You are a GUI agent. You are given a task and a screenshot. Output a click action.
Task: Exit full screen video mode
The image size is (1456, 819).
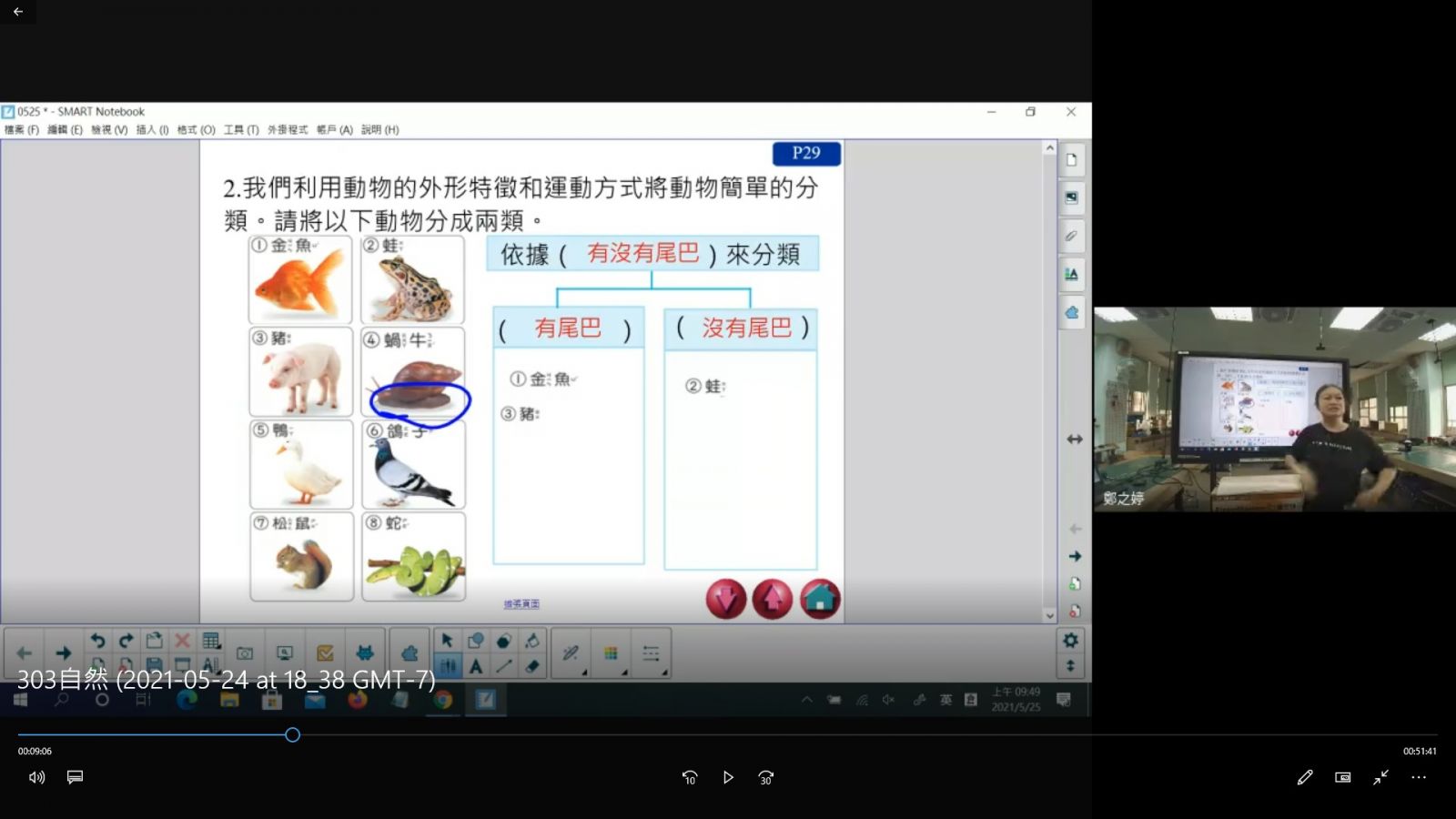(x=1381, y=777)
